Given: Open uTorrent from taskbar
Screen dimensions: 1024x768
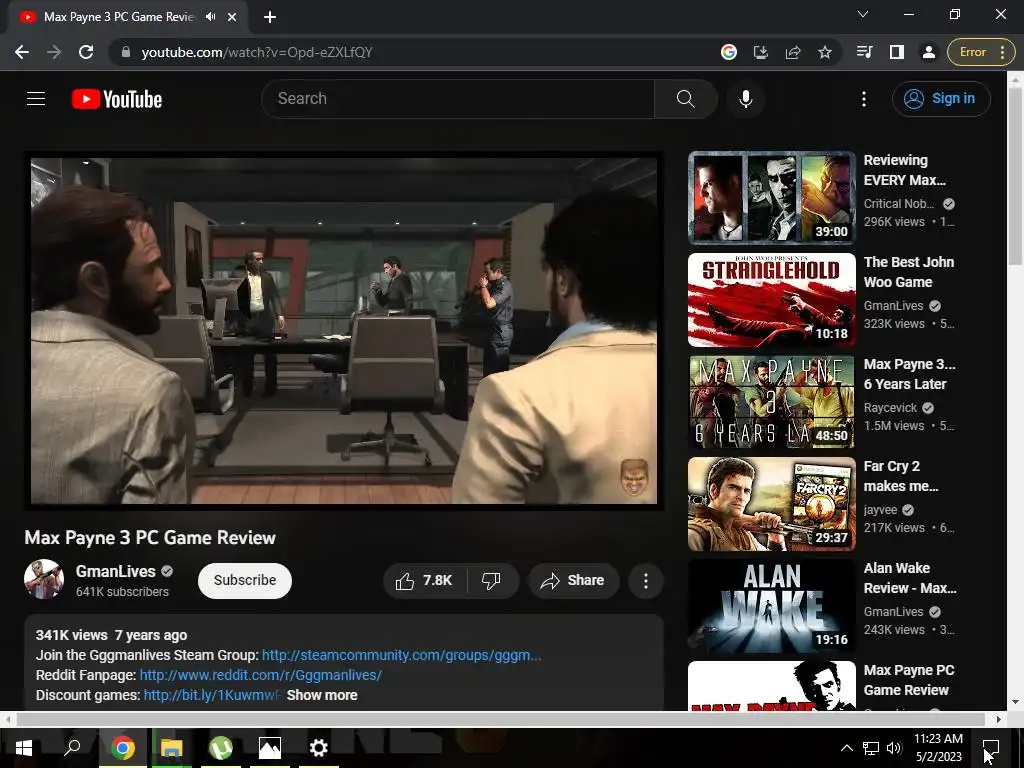Looking at the screenshot, I should coord(221,748).
